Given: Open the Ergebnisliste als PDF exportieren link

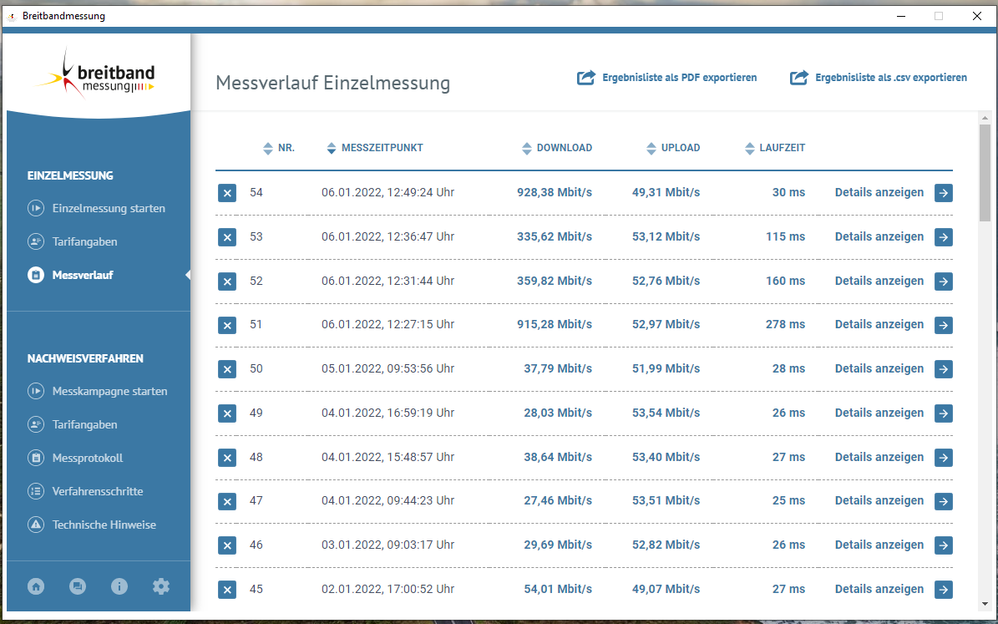Looking at the screenshot, I should (680, 77).
